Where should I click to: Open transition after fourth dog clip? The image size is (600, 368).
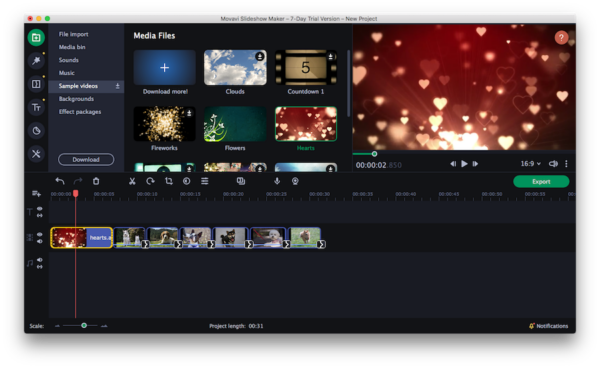249,244
